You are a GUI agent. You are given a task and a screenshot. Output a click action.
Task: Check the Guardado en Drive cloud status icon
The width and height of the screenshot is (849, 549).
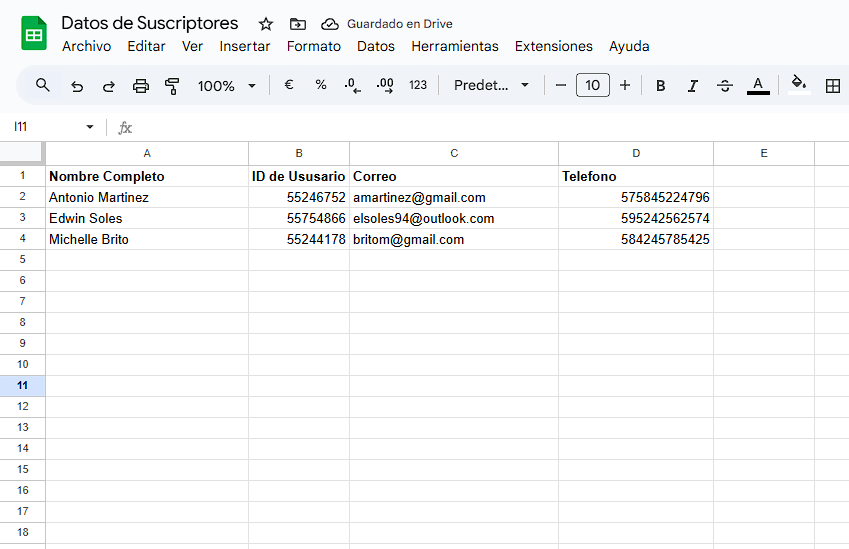point(330,24)
